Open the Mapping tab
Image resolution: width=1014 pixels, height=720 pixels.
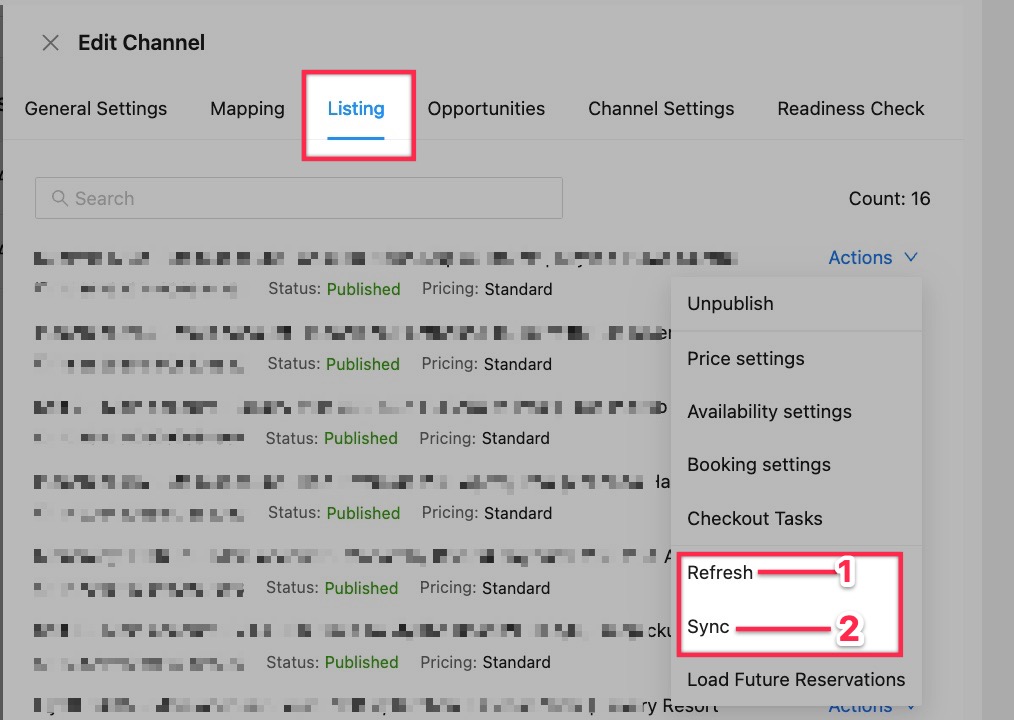[247, 109]
